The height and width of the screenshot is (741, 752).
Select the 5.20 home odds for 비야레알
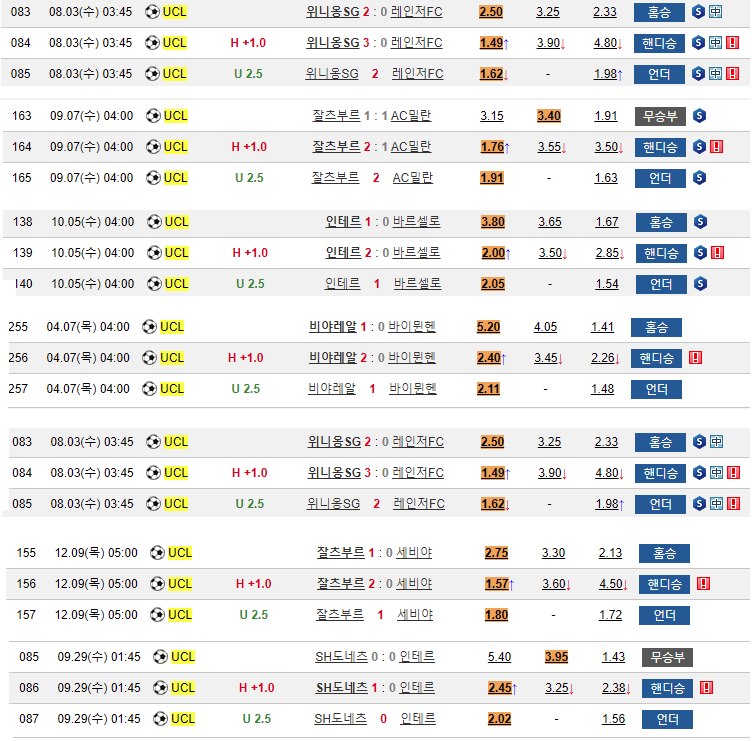pos(489,326)
